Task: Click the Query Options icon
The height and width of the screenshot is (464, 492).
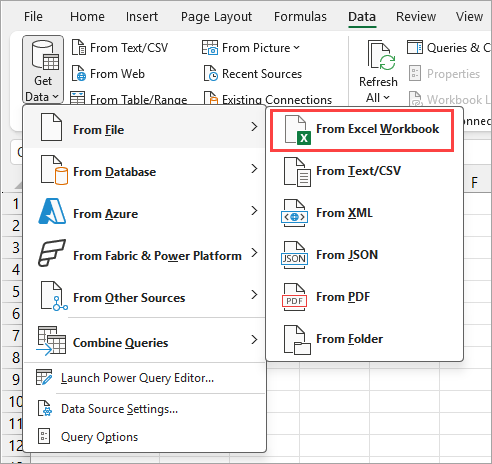Action: tap(44, 436)
